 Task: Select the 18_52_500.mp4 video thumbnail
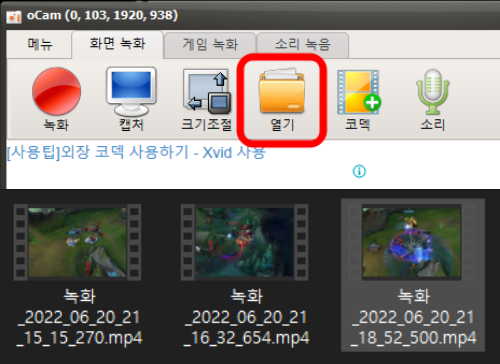tap(412, 242)
